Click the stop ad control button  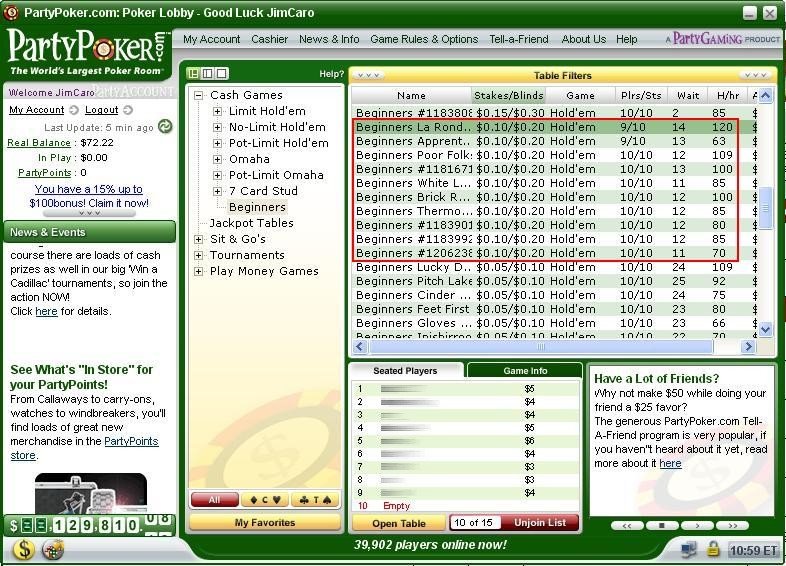[x=662, y=525]
